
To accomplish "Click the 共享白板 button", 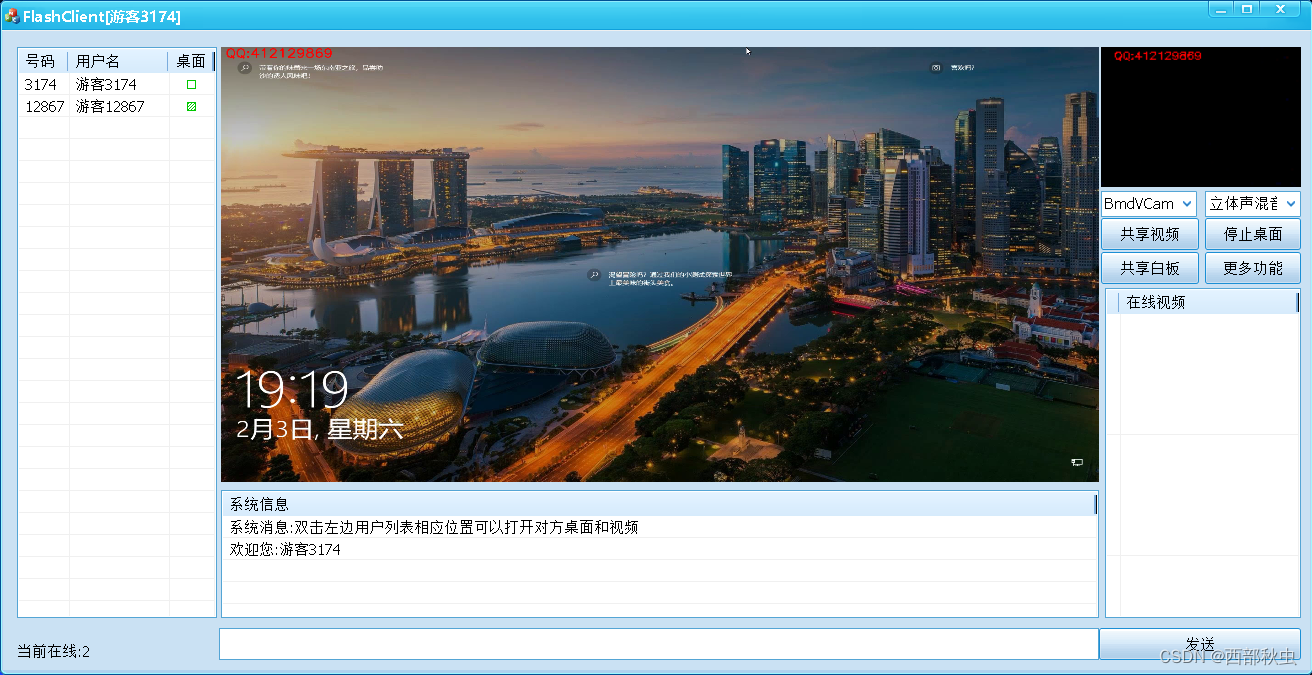I will [1150, 268].
